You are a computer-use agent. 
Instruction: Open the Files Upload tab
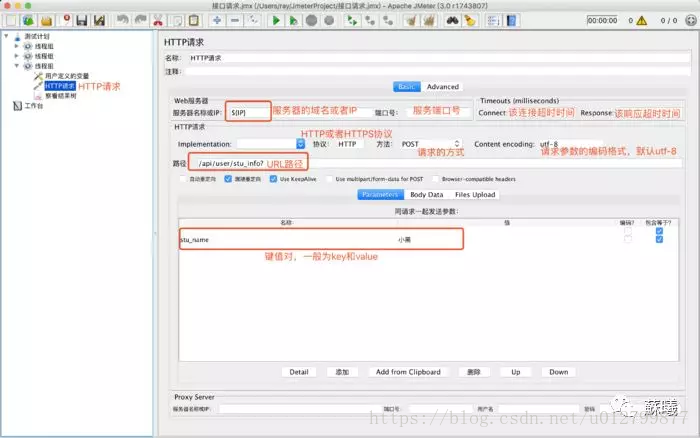pyautogui.click(x=475, y=194)
